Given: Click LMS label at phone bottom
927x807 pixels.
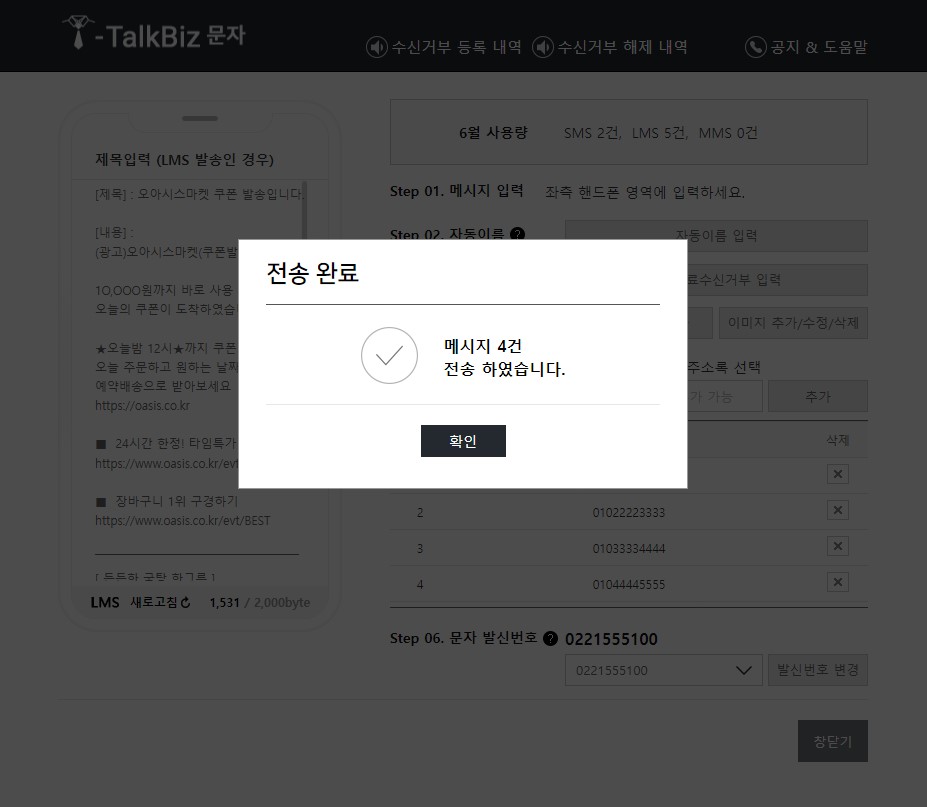Looking at the screenshot, I should tap(105, 602).
